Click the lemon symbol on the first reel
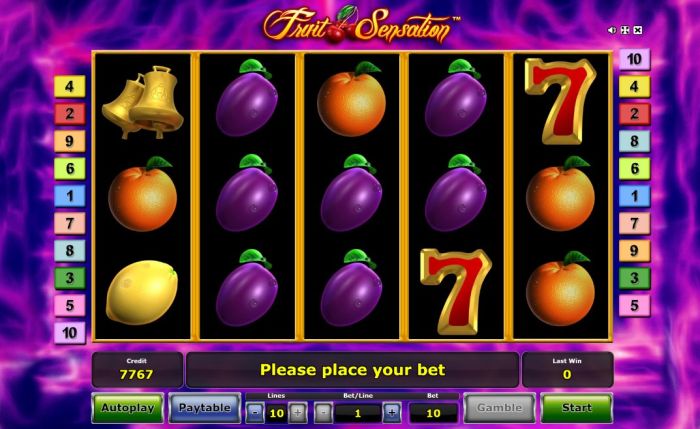The width and height of the screenshot is (700, 429). pos(142,292)
